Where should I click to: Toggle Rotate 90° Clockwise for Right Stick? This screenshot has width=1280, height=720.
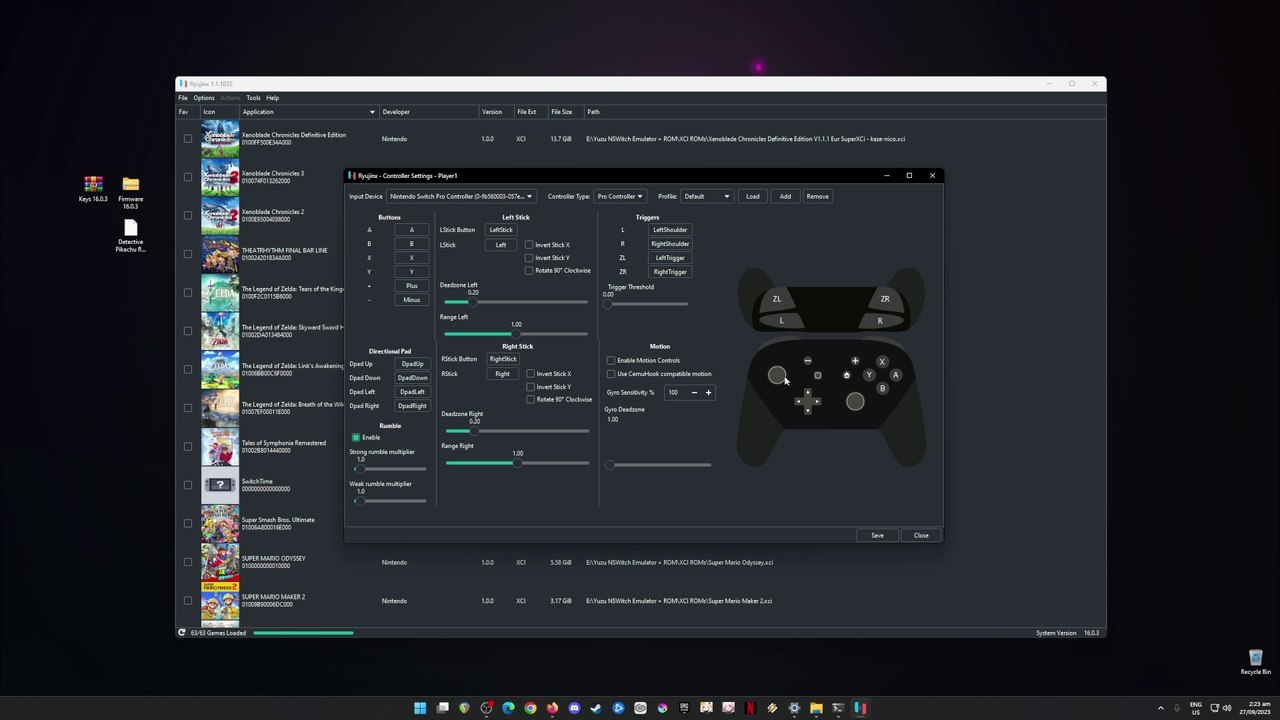pyautogui.click(x=531, y=399)
